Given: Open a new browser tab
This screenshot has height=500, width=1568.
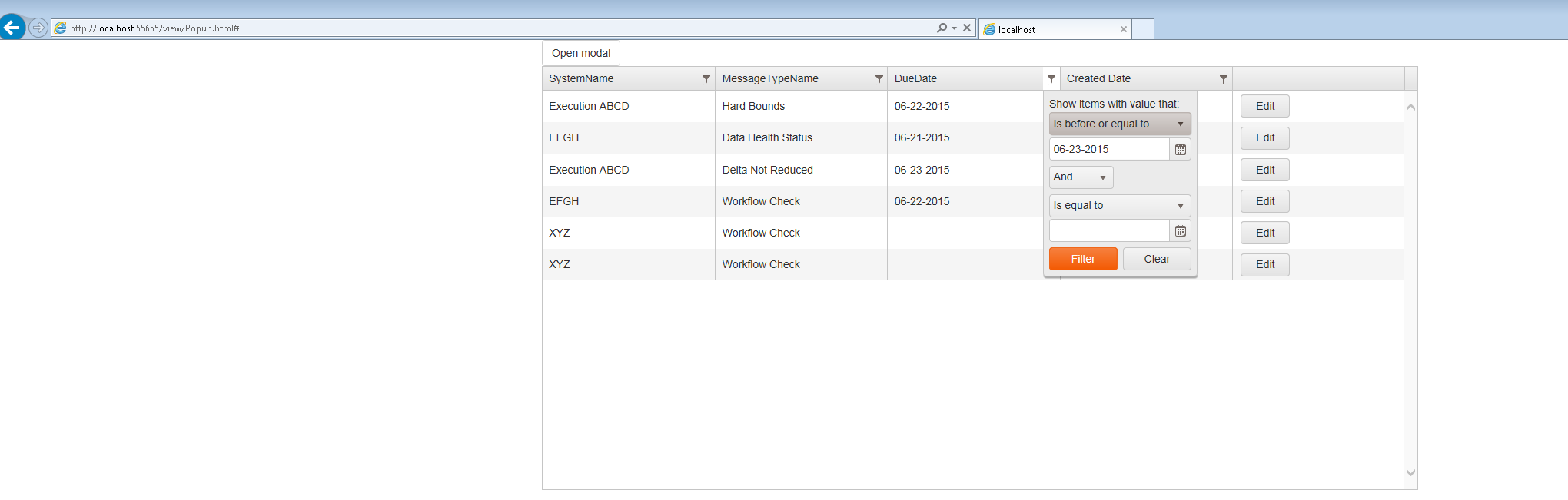Looking at the screenshot, I should click(1144, 29).
